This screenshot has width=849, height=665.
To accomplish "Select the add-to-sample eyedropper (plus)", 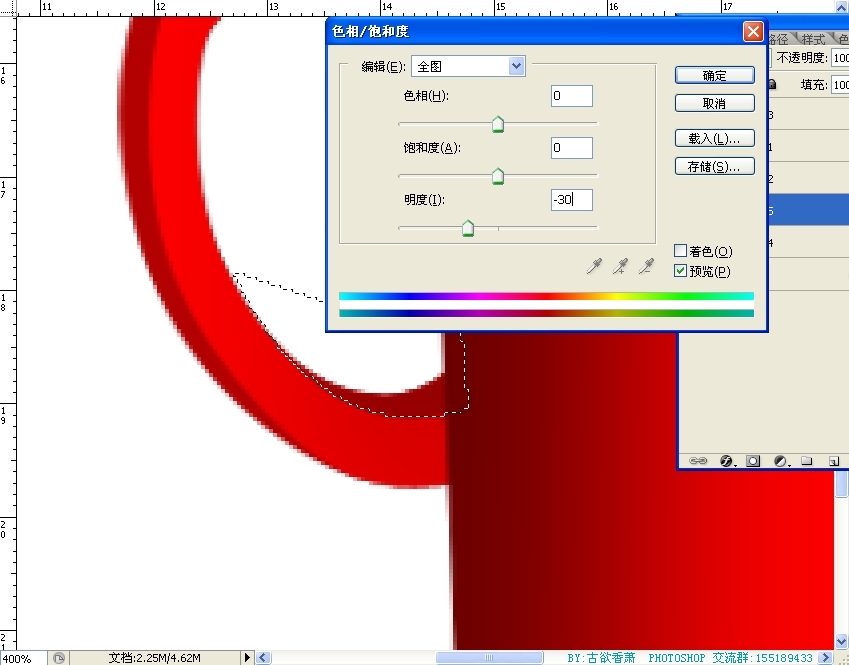I will pos(621,266).
